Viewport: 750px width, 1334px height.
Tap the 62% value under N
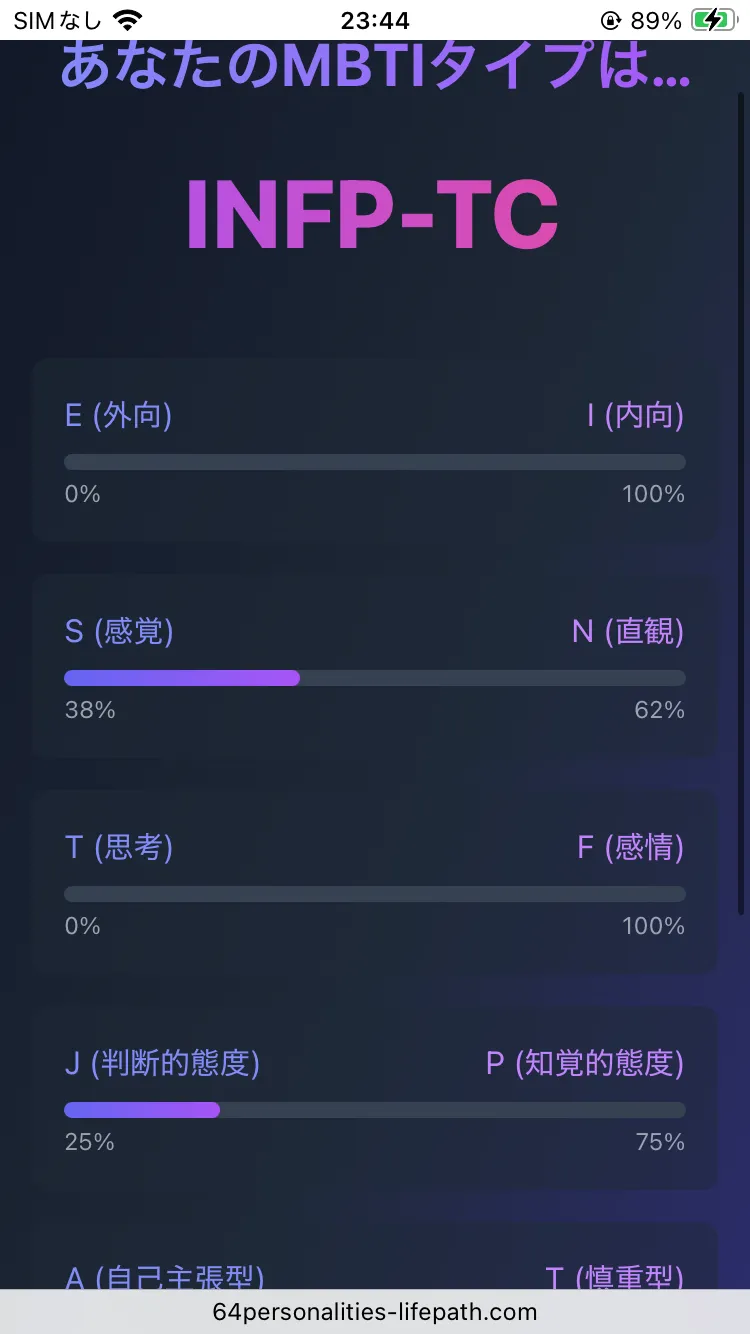point(659,710)
